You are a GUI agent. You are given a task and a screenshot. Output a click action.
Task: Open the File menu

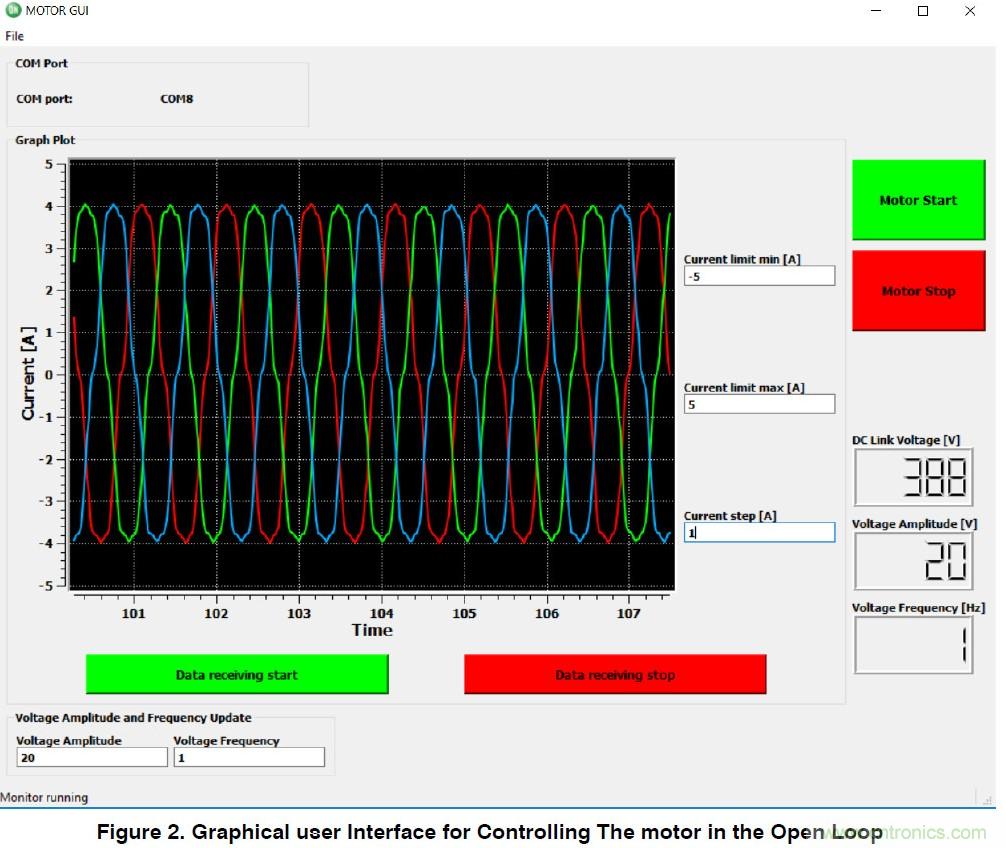pyautogui.click(x=14, y=36)
